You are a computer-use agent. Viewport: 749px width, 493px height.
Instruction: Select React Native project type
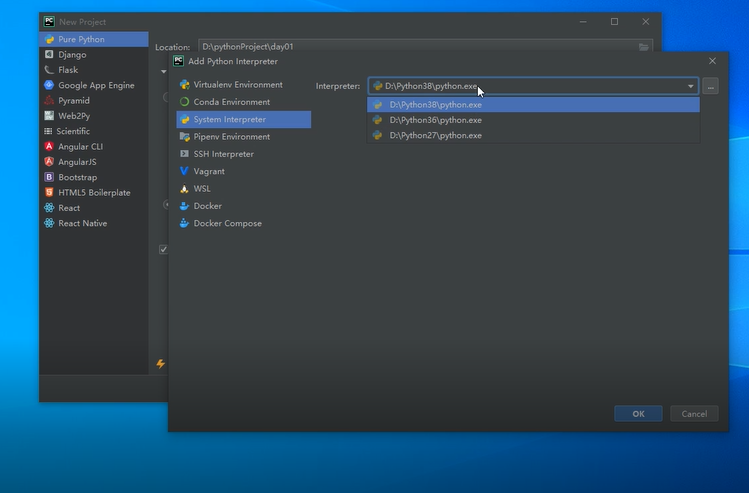click(94, 223)
